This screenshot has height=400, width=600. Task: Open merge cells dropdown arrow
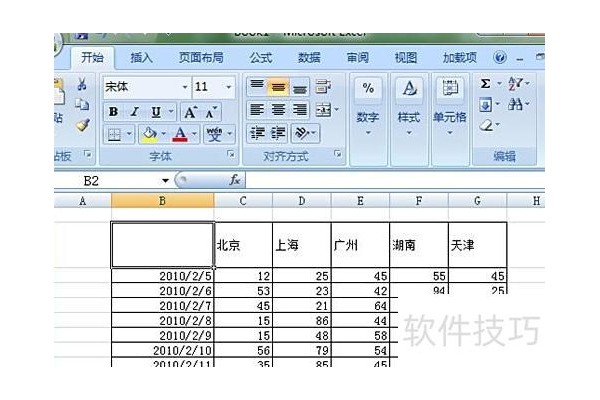pos(337,110)
